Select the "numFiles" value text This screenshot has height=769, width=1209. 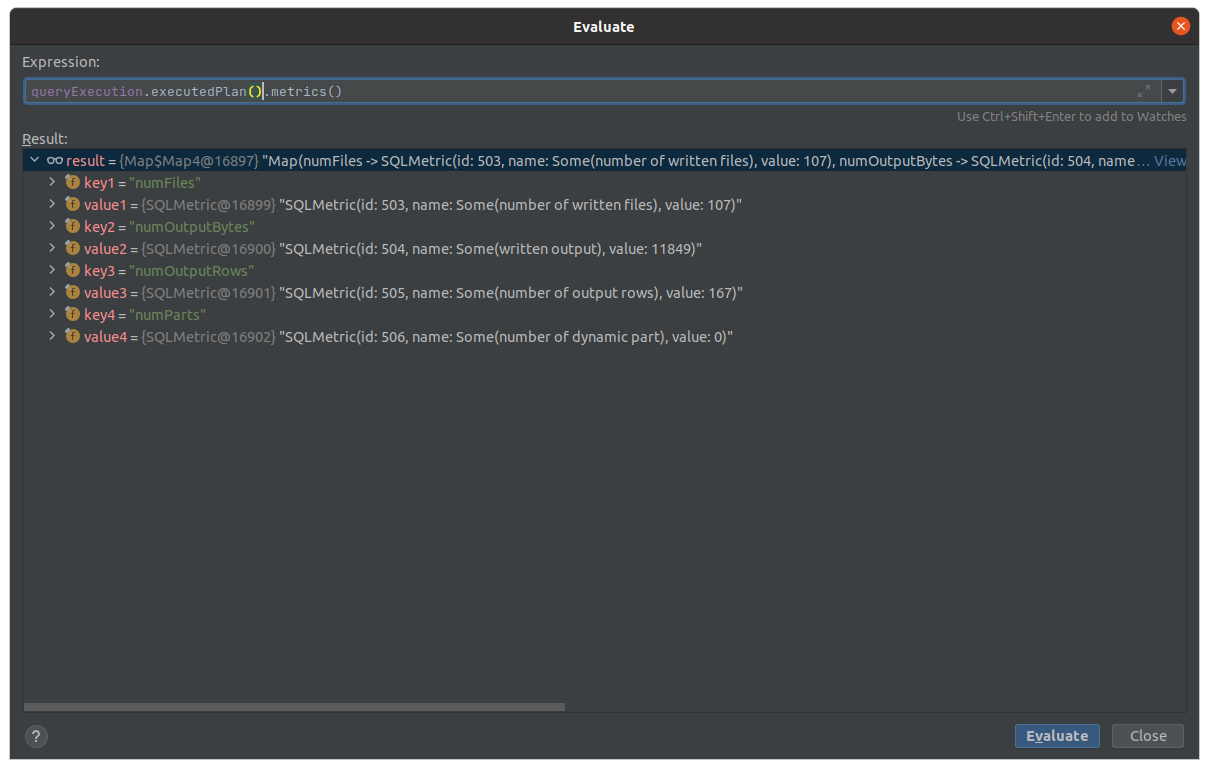pyautogui.click(x=166, y=183)
